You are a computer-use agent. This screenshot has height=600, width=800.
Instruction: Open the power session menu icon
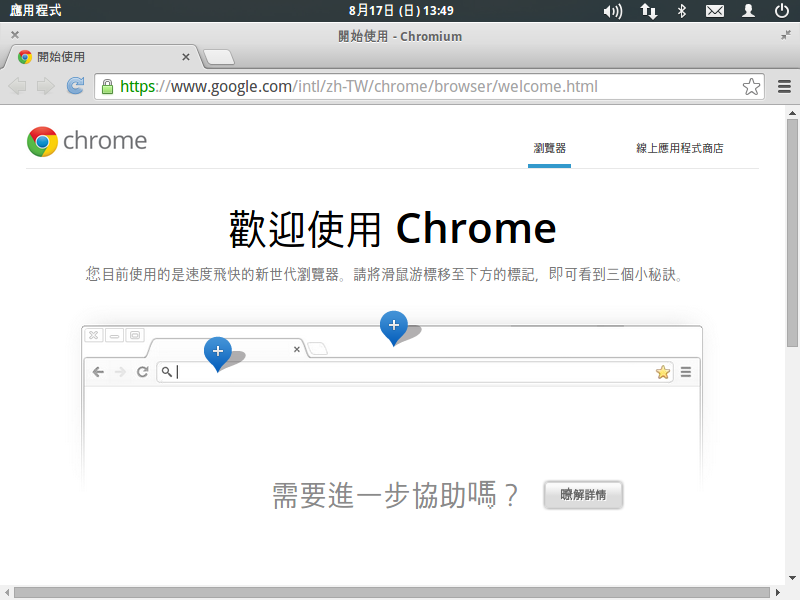[x=782, y=11]
